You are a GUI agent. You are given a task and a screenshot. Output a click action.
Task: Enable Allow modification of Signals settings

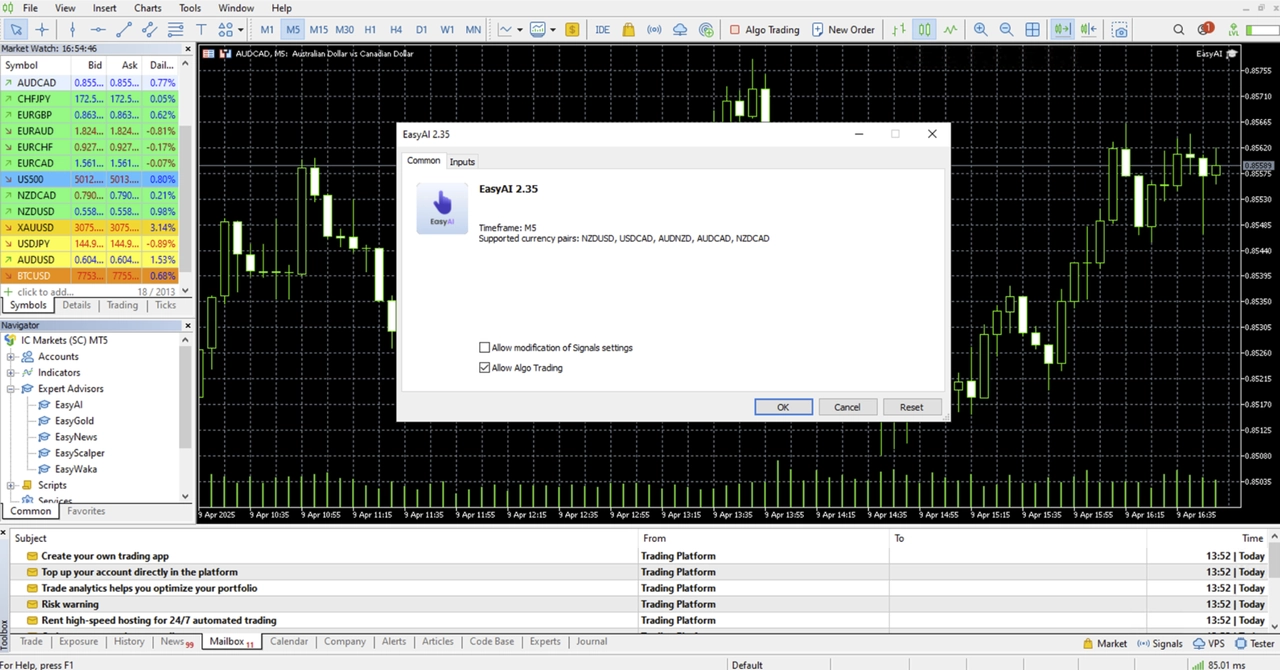tap(485, 348)
